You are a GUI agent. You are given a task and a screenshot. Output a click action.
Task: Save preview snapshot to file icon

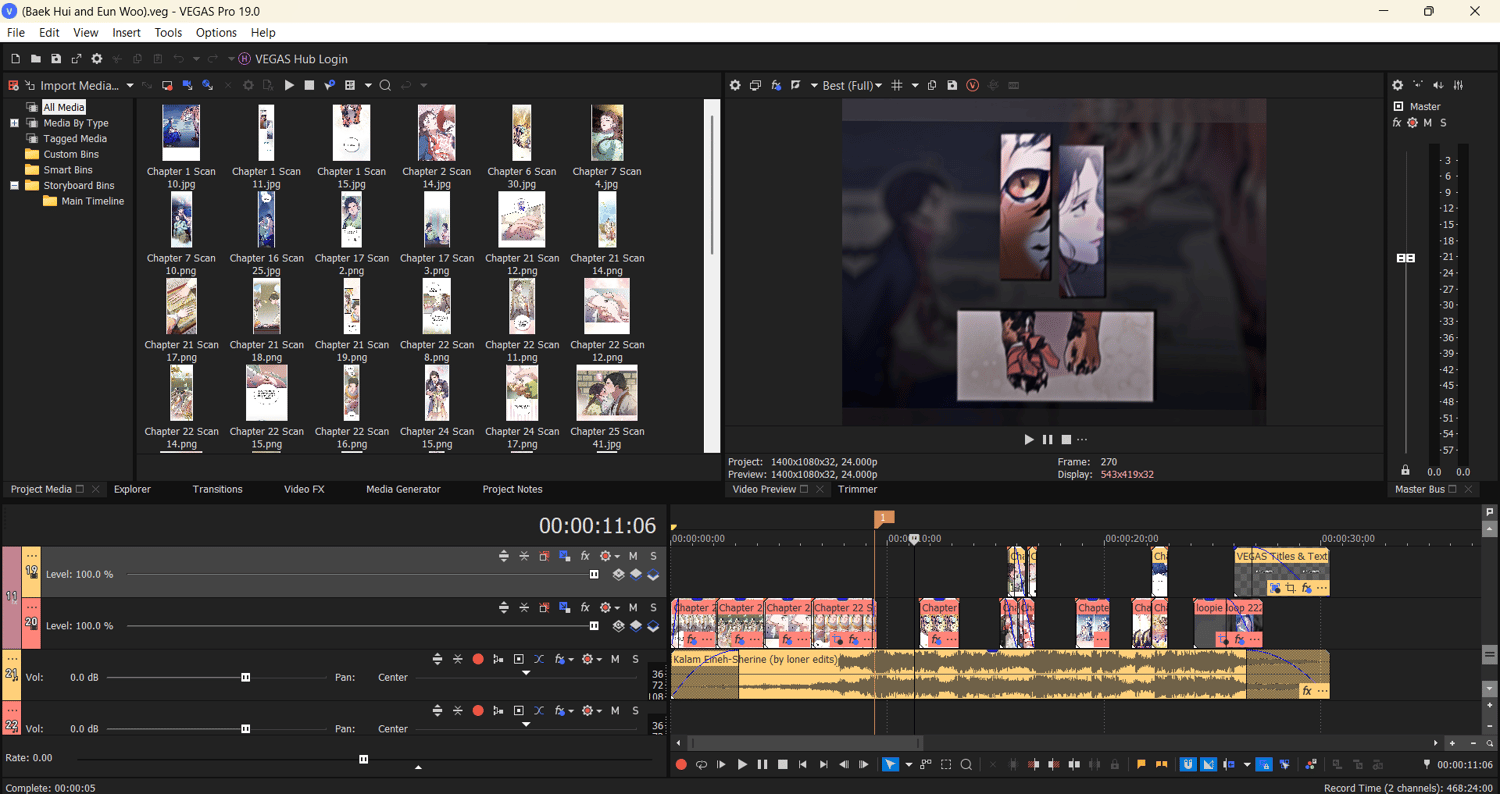tap(952, 86)
